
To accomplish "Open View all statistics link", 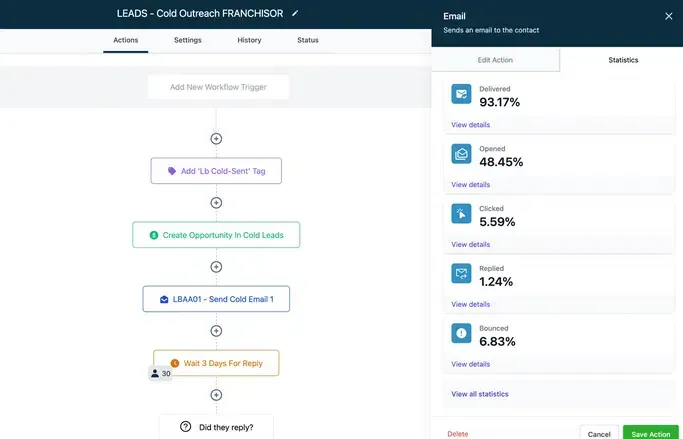I will [480, 394].
